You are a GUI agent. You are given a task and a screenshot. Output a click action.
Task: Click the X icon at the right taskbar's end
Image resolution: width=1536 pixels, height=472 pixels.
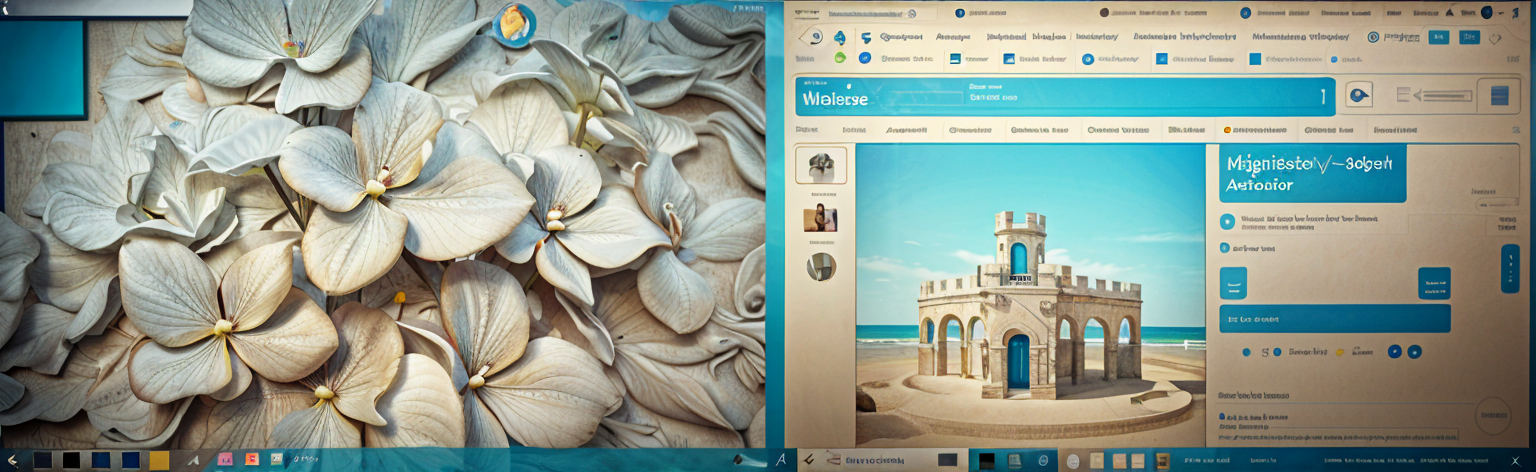pos(1515,460)
